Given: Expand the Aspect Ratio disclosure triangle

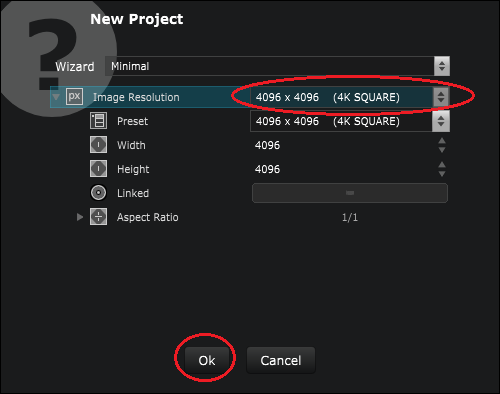Looking at the screenshot, I should tap(80, 217).
